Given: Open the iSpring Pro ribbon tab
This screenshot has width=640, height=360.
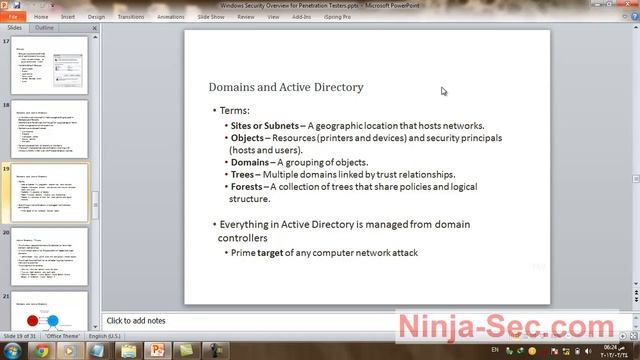Looking at the screenshot, I should pyautogui.click(x=337, y=17).
